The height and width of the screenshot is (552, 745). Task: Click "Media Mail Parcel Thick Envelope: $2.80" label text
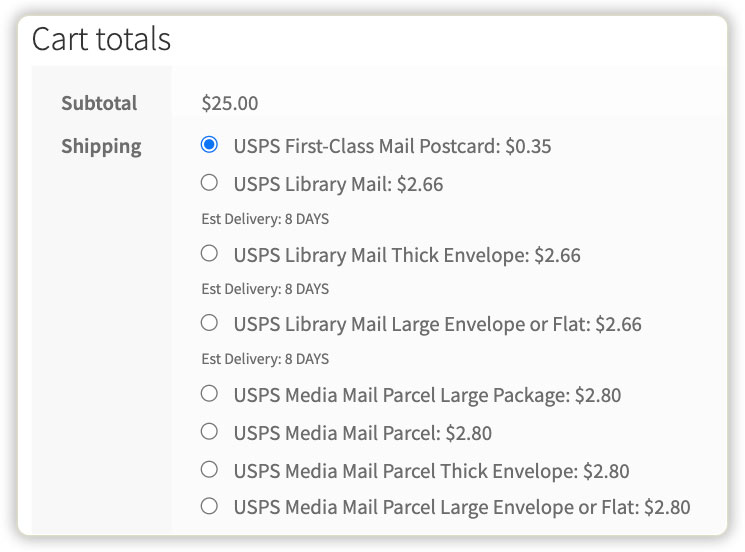(431, 471)
